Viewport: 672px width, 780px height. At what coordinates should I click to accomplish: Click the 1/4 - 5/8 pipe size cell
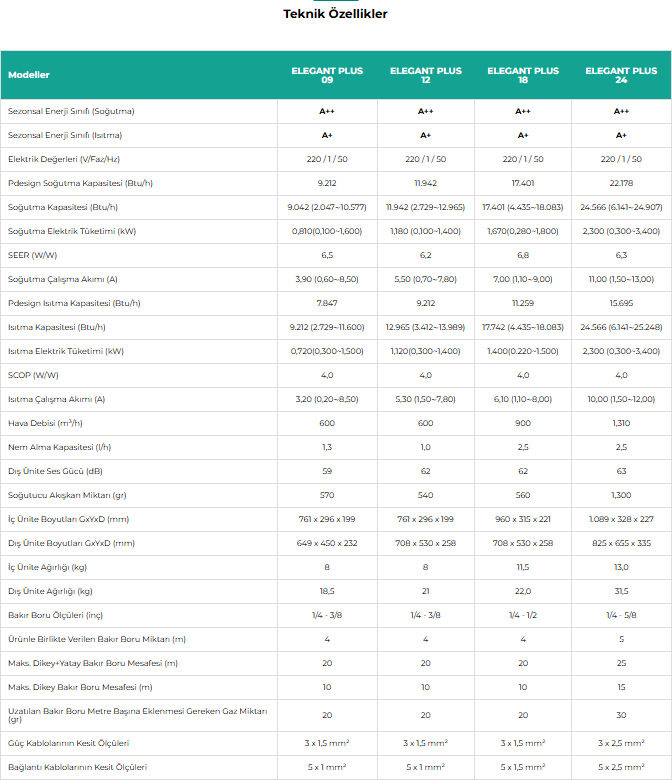(x=621, y=615)
